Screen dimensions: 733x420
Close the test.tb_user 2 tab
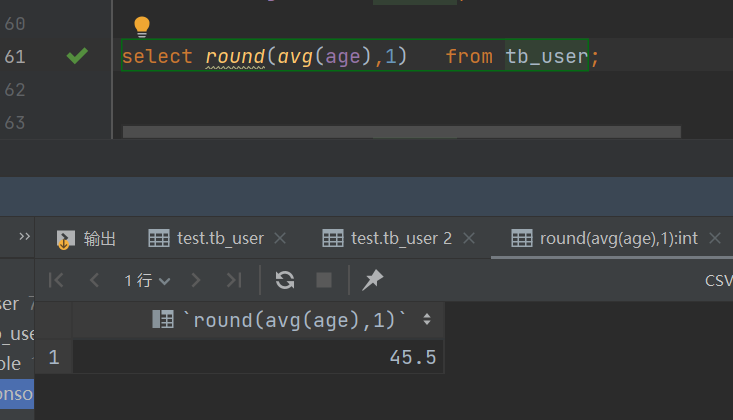[469, 238]
